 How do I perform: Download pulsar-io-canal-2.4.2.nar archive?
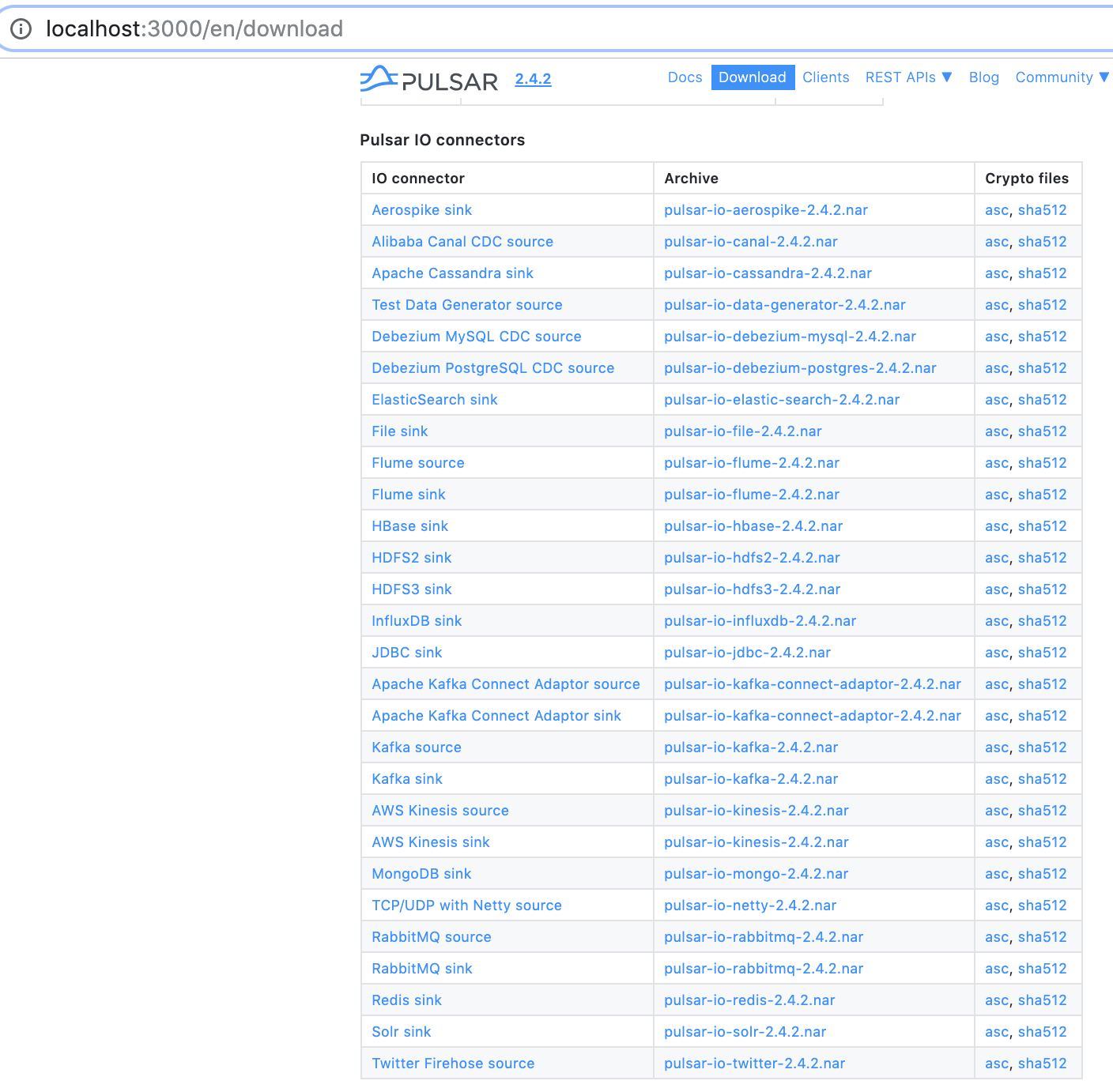point(751,242)
